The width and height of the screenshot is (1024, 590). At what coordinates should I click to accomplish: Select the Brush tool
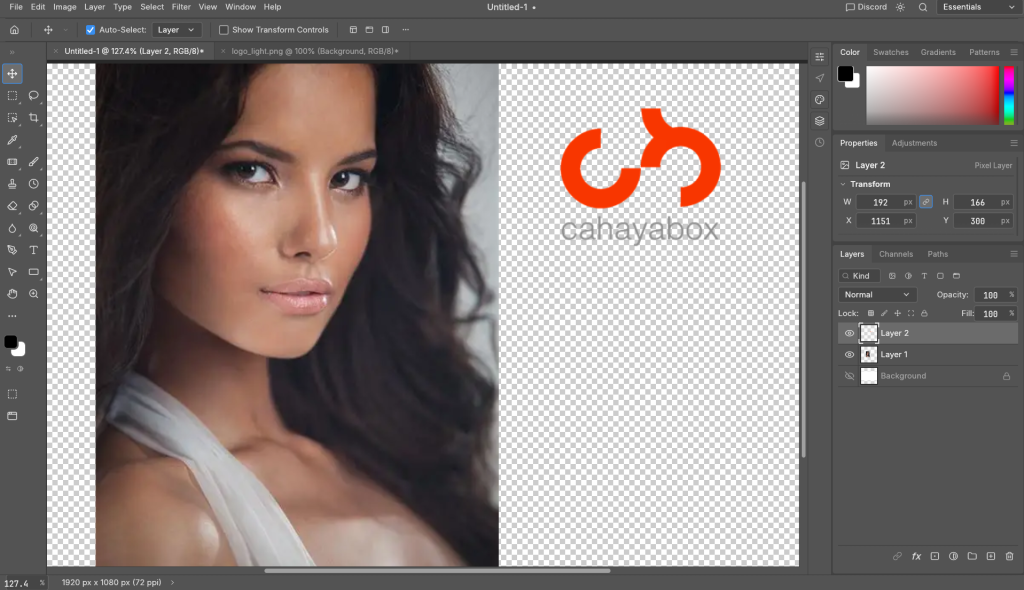[x=34, y=161]
